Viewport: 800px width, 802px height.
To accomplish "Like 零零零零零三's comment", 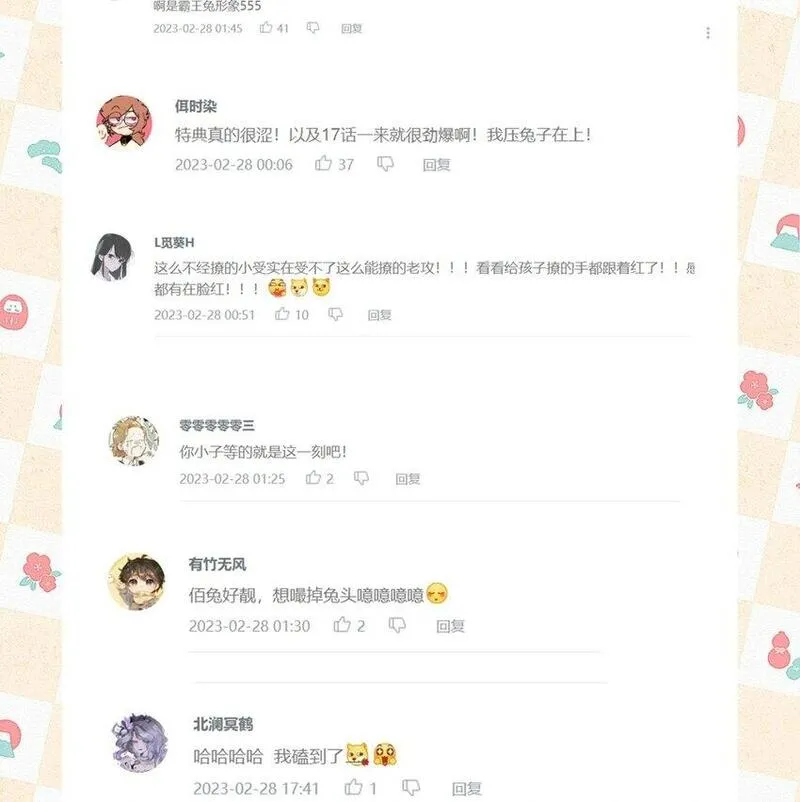I will point(313,478).
